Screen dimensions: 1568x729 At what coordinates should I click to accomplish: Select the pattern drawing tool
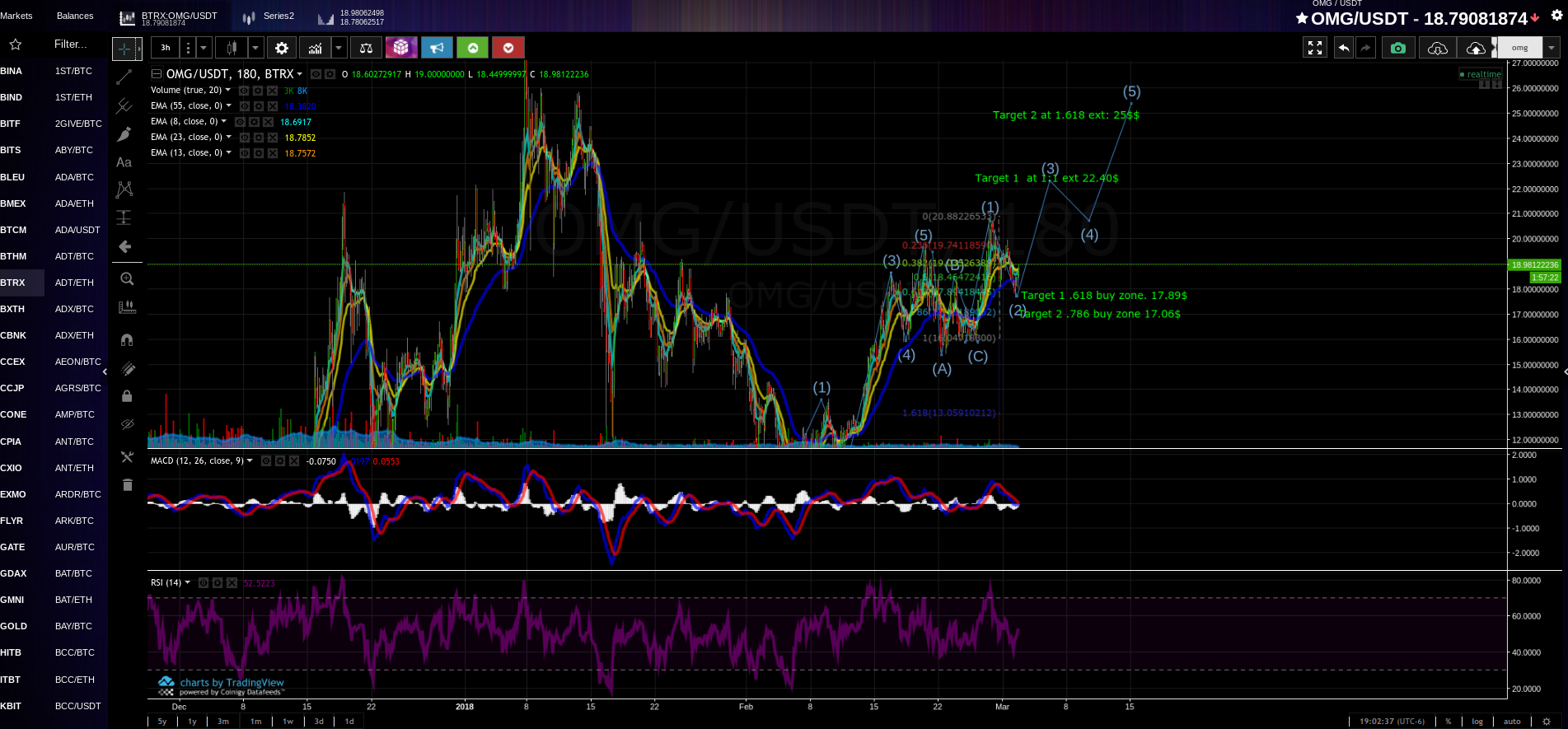pyautogui.click(x=124, y=190)
